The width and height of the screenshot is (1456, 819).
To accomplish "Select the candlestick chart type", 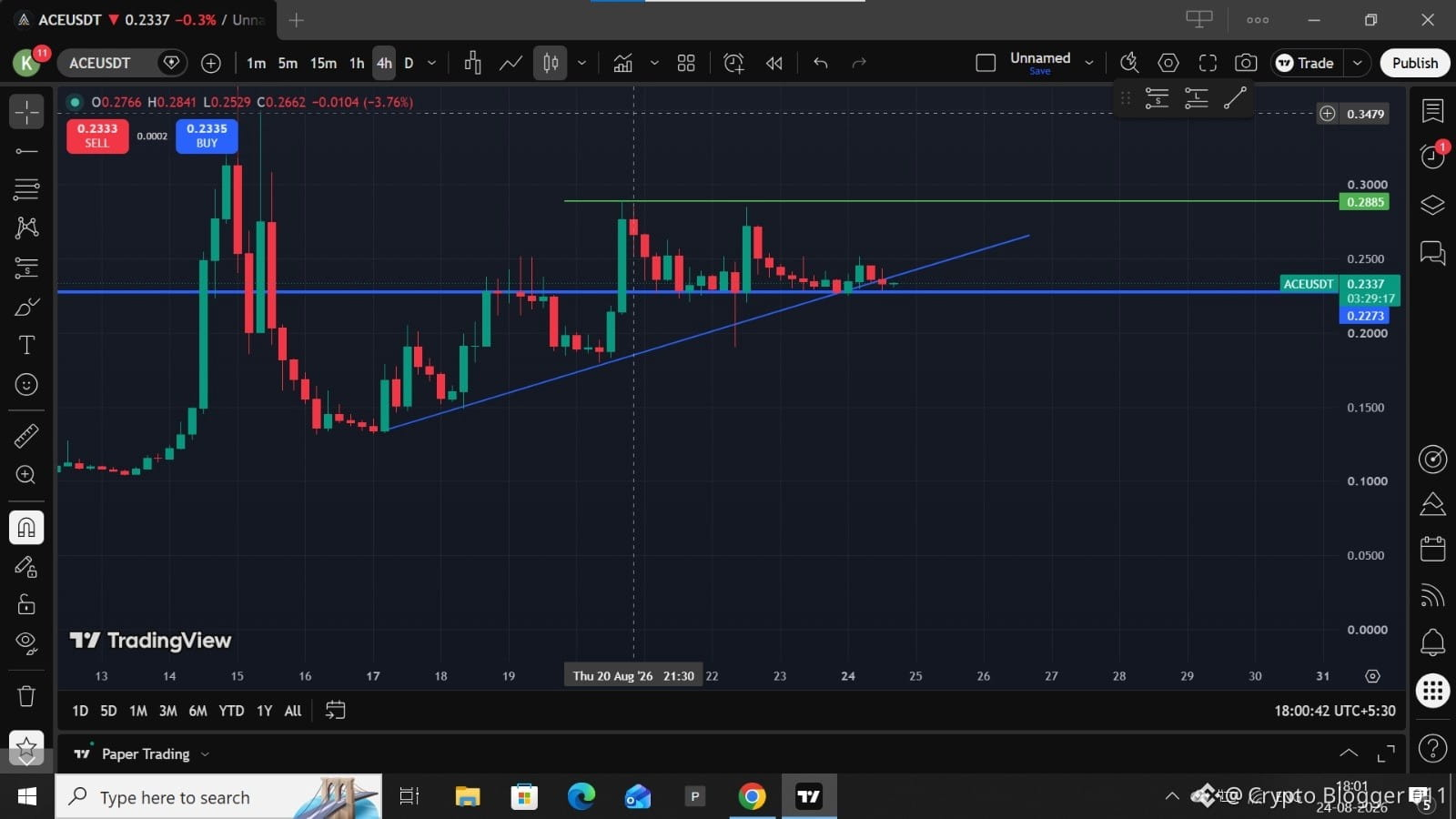I will tap(551, 63).
